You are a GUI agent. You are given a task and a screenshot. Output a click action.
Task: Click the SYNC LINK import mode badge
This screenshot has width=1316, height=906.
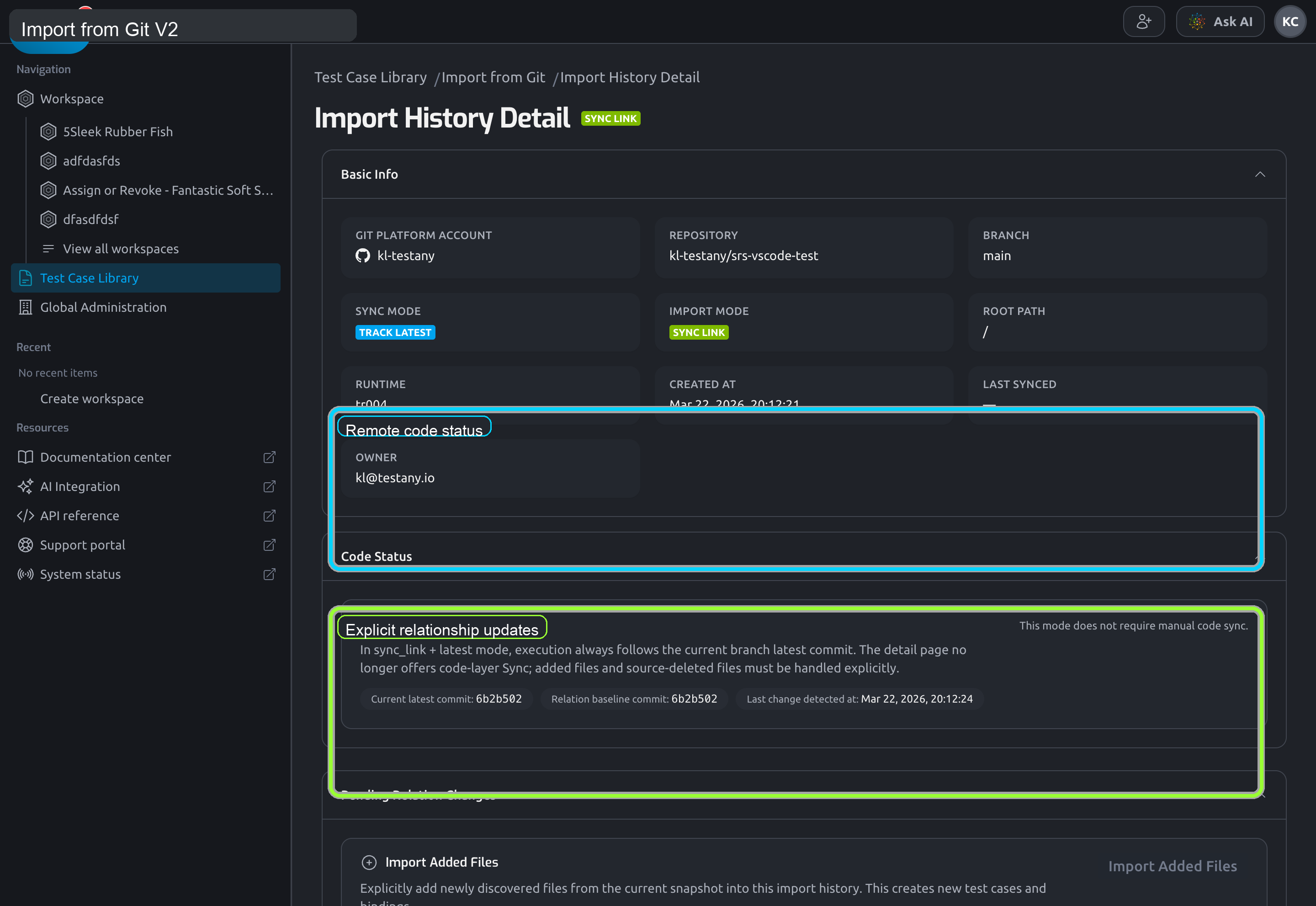click(699, 332)
